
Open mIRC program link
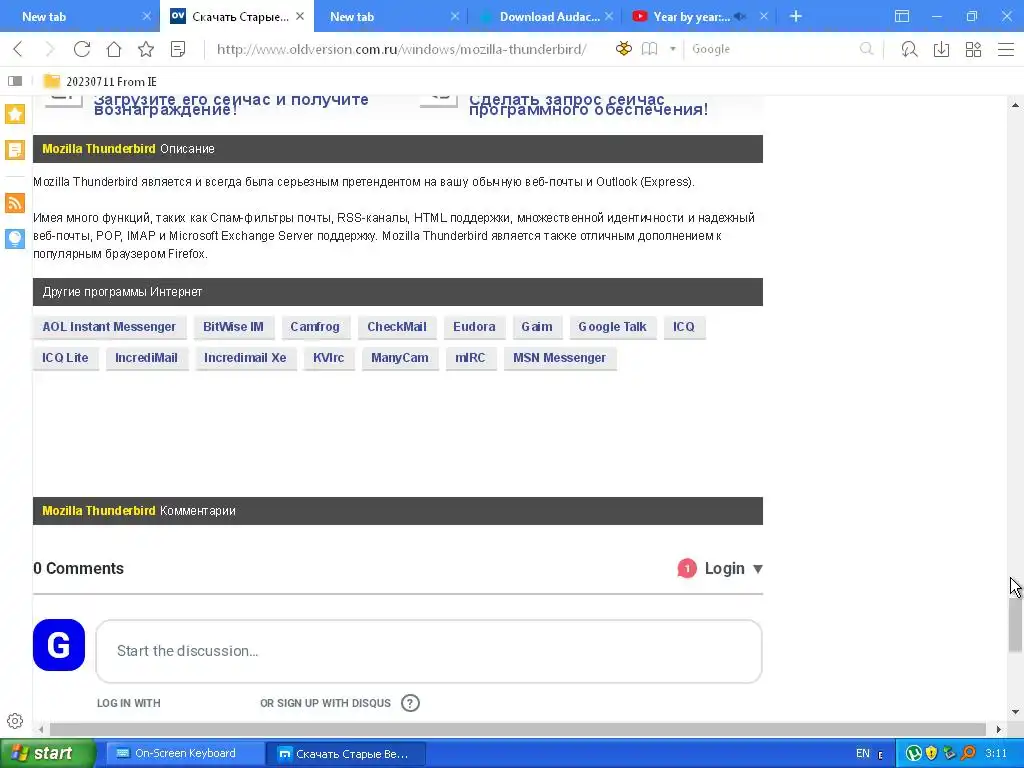coord(470,358)
